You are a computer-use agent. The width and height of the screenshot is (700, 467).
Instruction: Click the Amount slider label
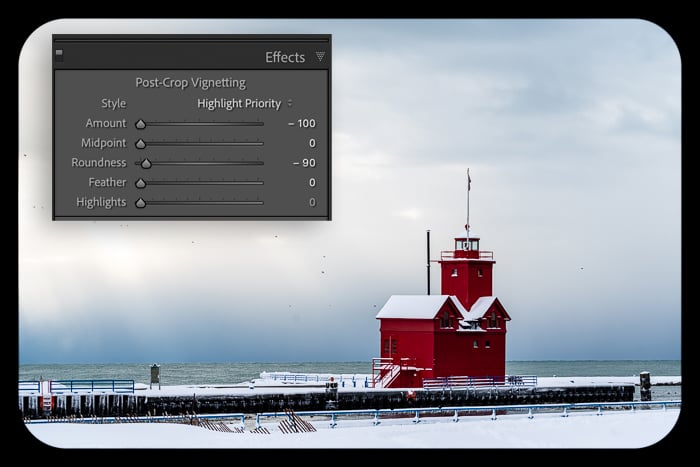[105, 123]
